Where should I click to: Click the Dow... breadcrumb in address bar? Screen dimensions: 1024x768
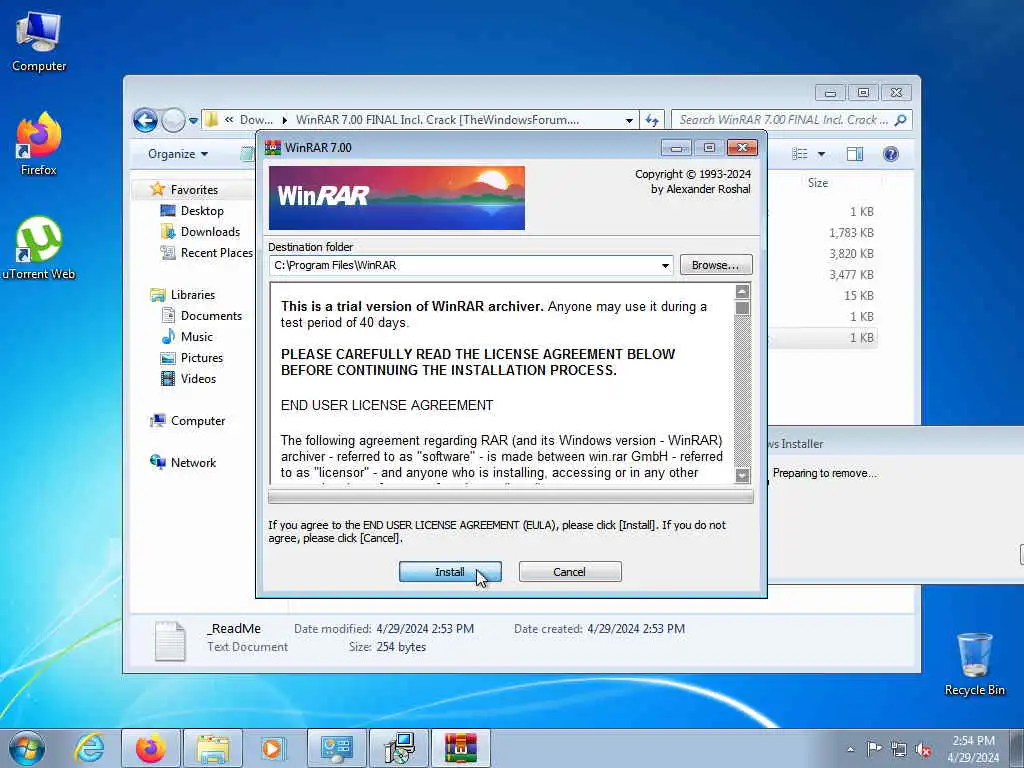pos(256,120)
